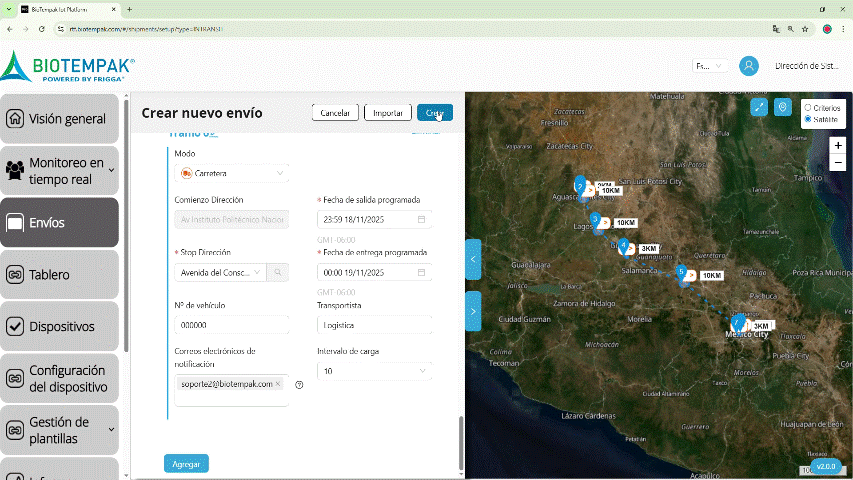Screen dimensions: 853x480
Task: Go to Visión general in sidebar
Action: [x=60, y=119]
